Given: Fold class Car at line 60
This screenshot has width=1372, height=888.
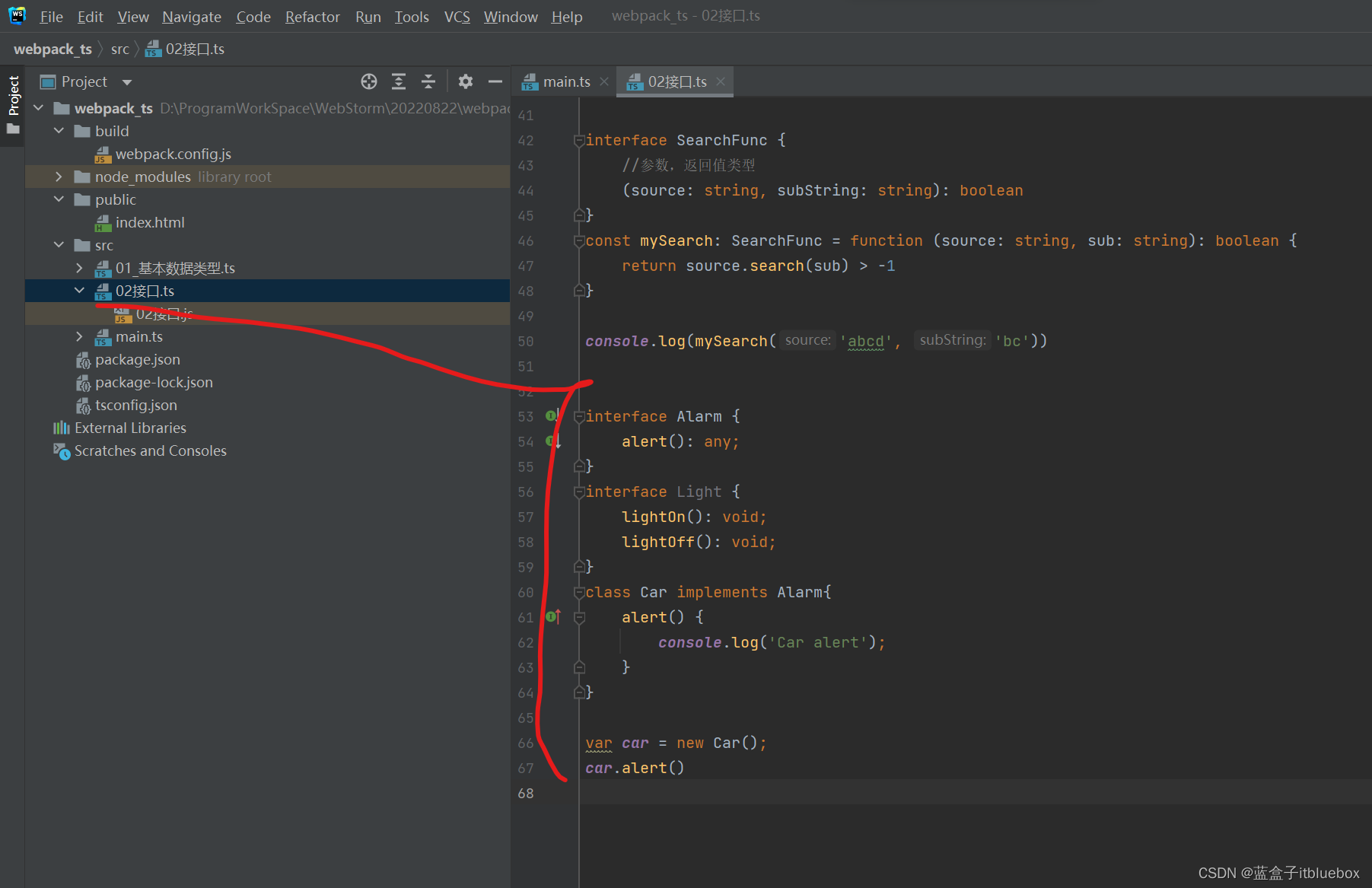Looking at the screenshot, I should point(579,592).
